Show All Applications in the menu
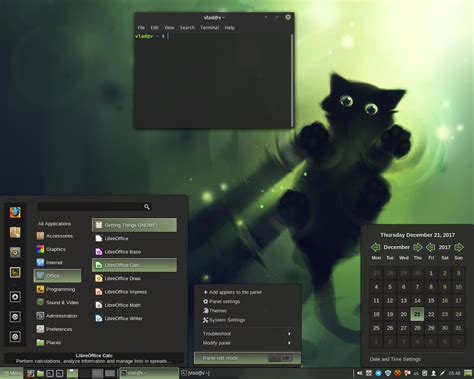Image resolution: width=474 pixels, height=379 pixels. pos(54,224)
